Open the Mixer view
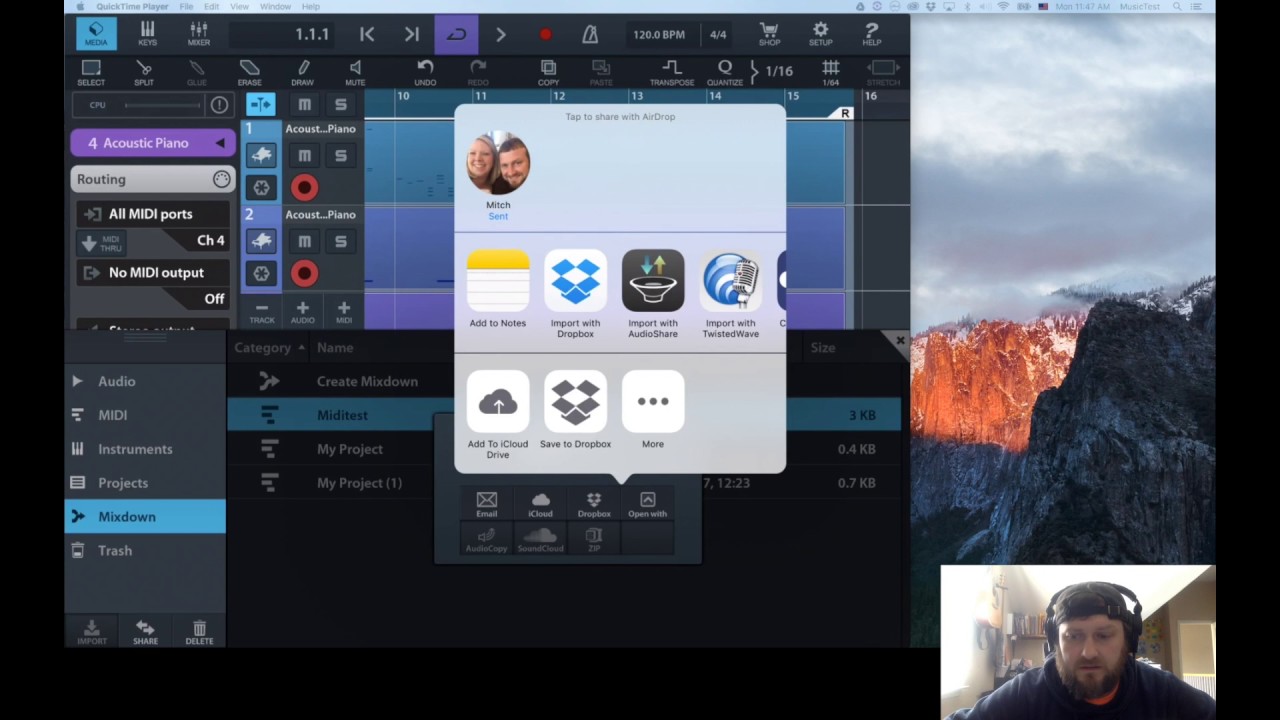This screenshot has width=1280, height=720. tap(199, 34)
